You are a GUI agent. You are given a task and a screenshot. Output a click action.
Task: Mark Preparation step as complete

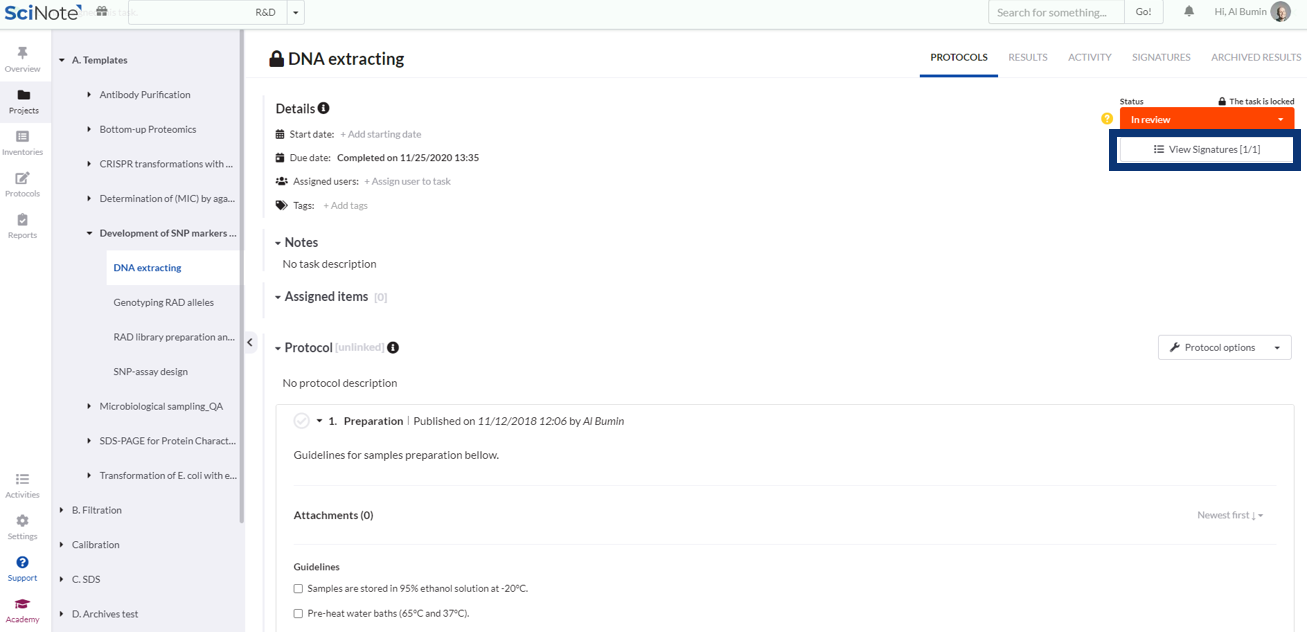tap(301, 421)
